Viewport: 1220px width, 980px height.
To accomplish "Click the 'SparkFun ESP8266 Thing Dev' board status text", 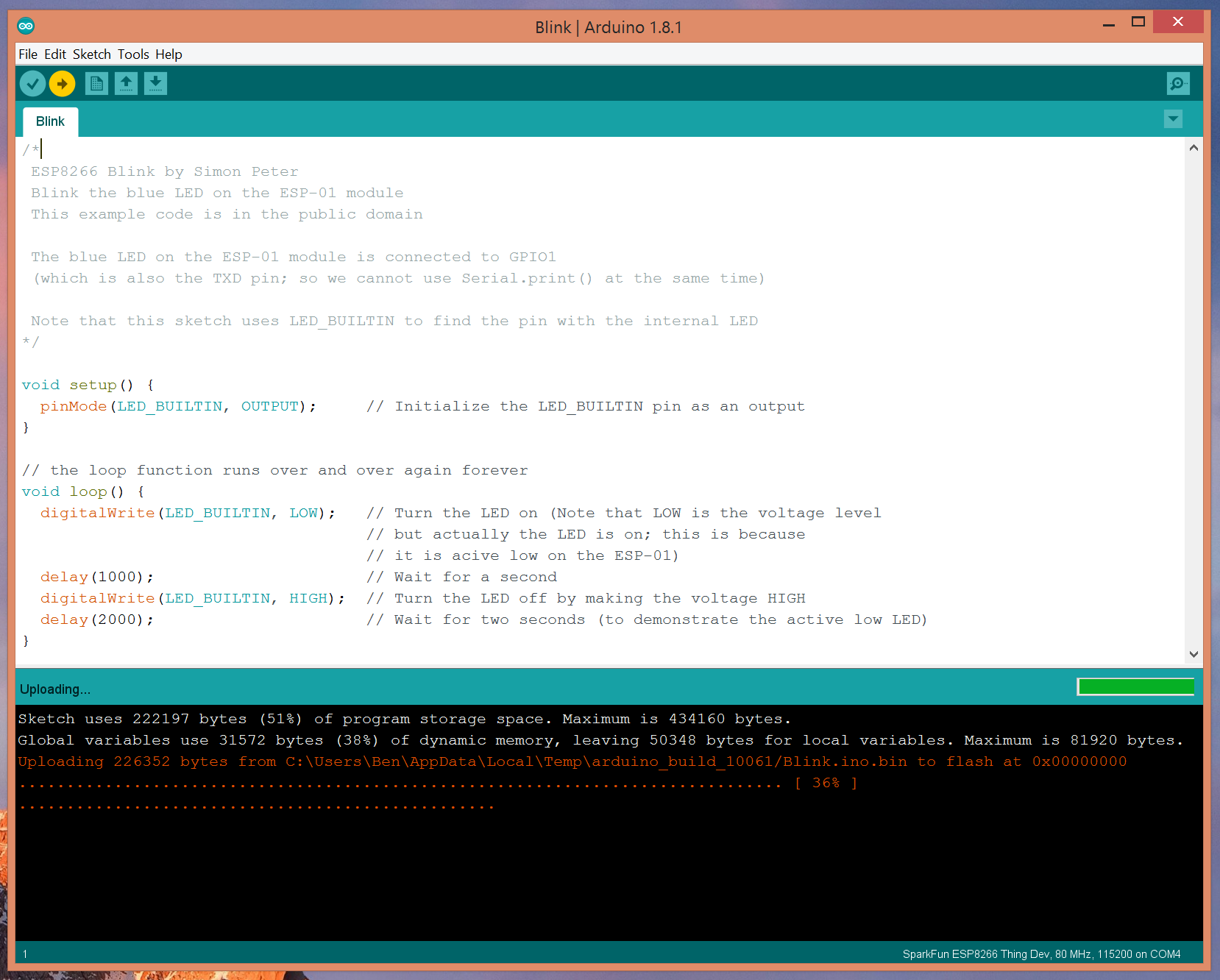I will (x=1042, y=954).
